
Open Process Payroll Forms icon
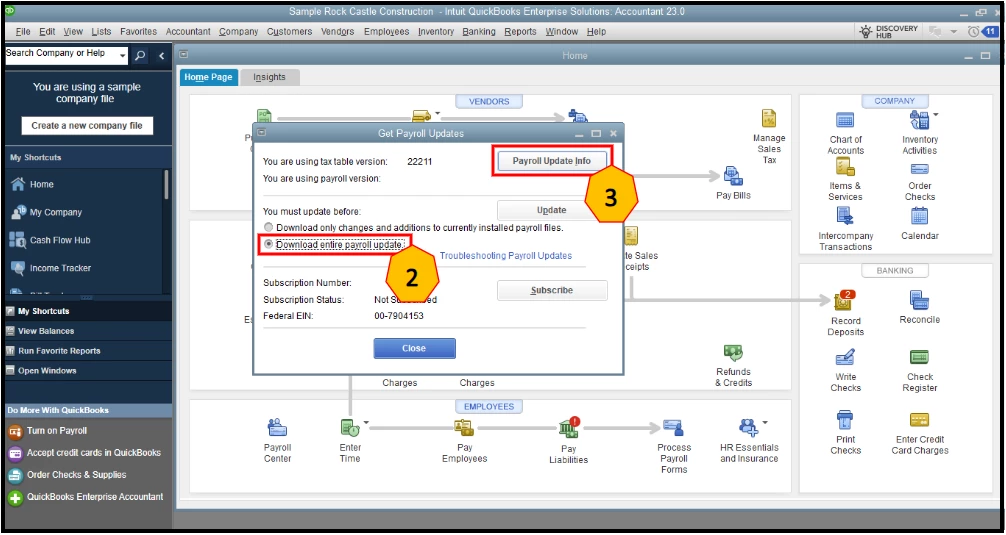[674, 427]
